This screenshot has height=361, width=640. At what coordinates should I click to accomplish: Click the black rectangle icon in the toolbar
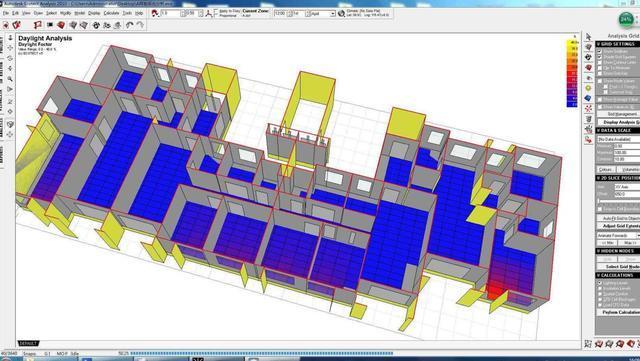coord(50,25)
